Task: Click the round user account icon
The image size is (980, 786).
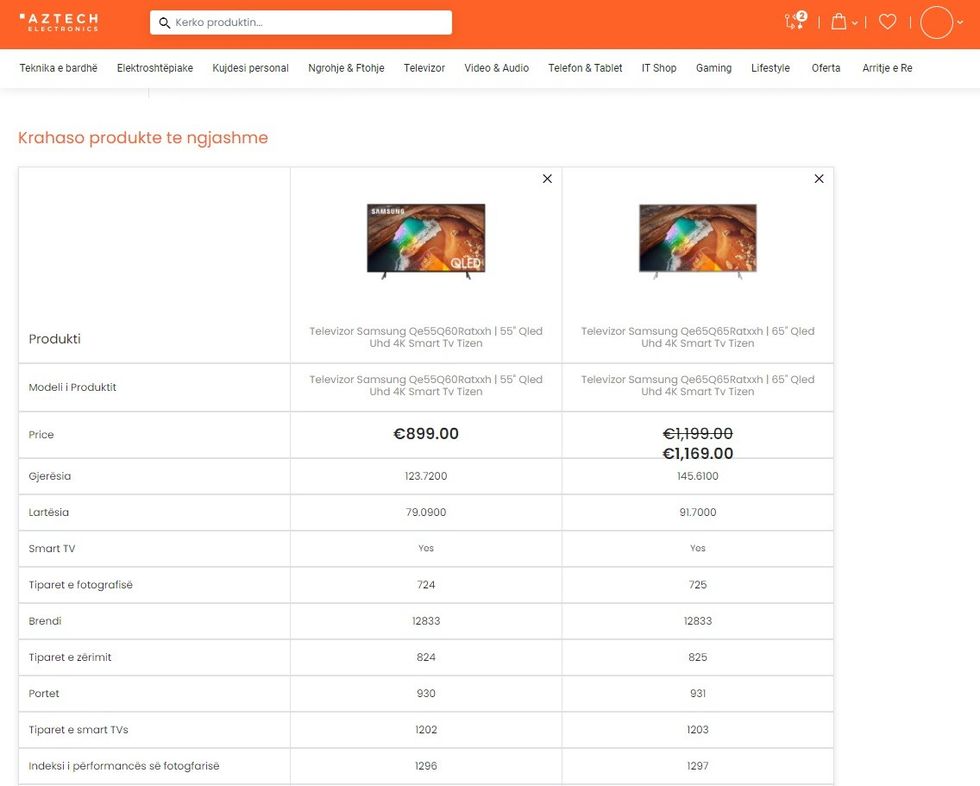Action: tap(937, 22)
